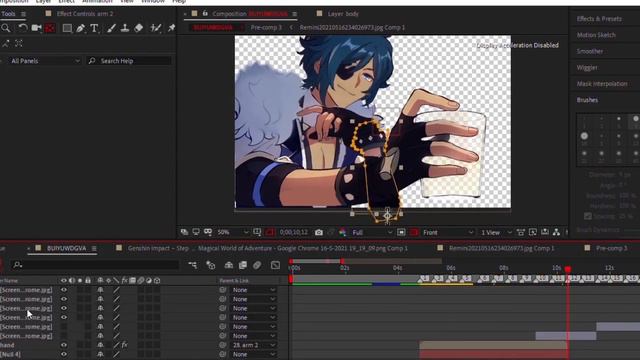Open the Tools panel menu
Viewport: 640px width, 360px height.
coord(23,14)
